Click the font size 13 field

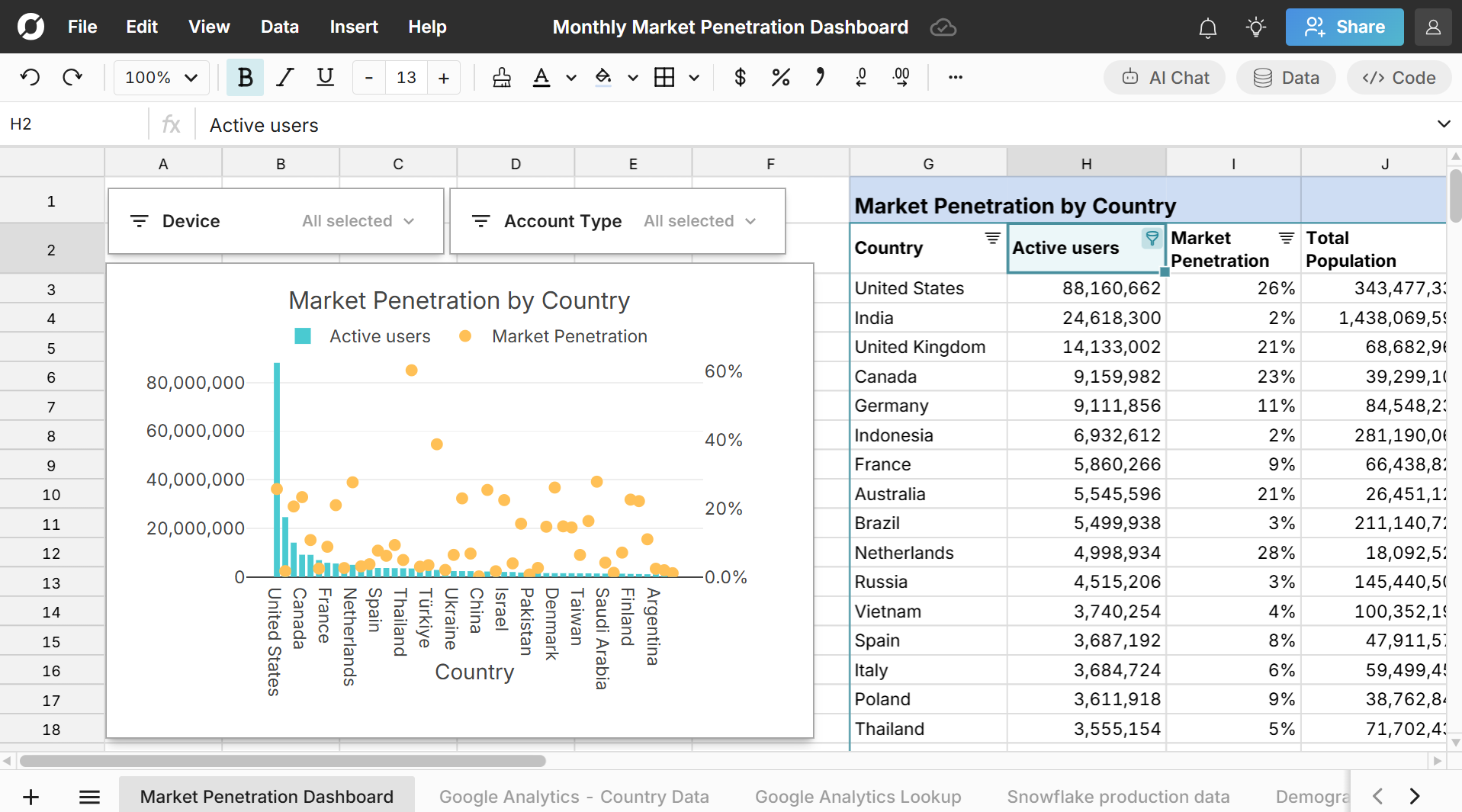(x=406, y=77)
